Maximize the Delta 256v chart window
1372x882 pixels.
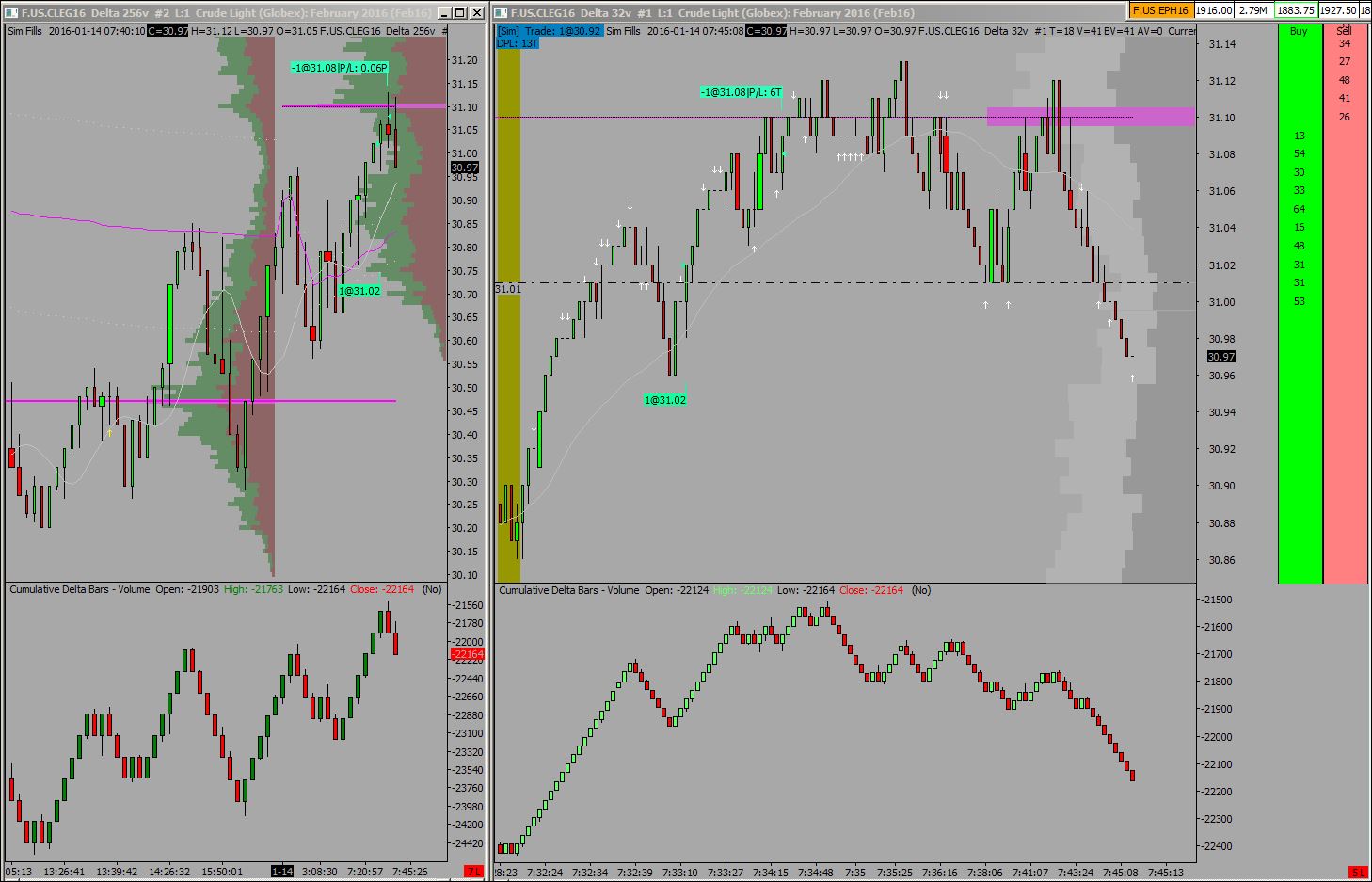tap(459, 13)
